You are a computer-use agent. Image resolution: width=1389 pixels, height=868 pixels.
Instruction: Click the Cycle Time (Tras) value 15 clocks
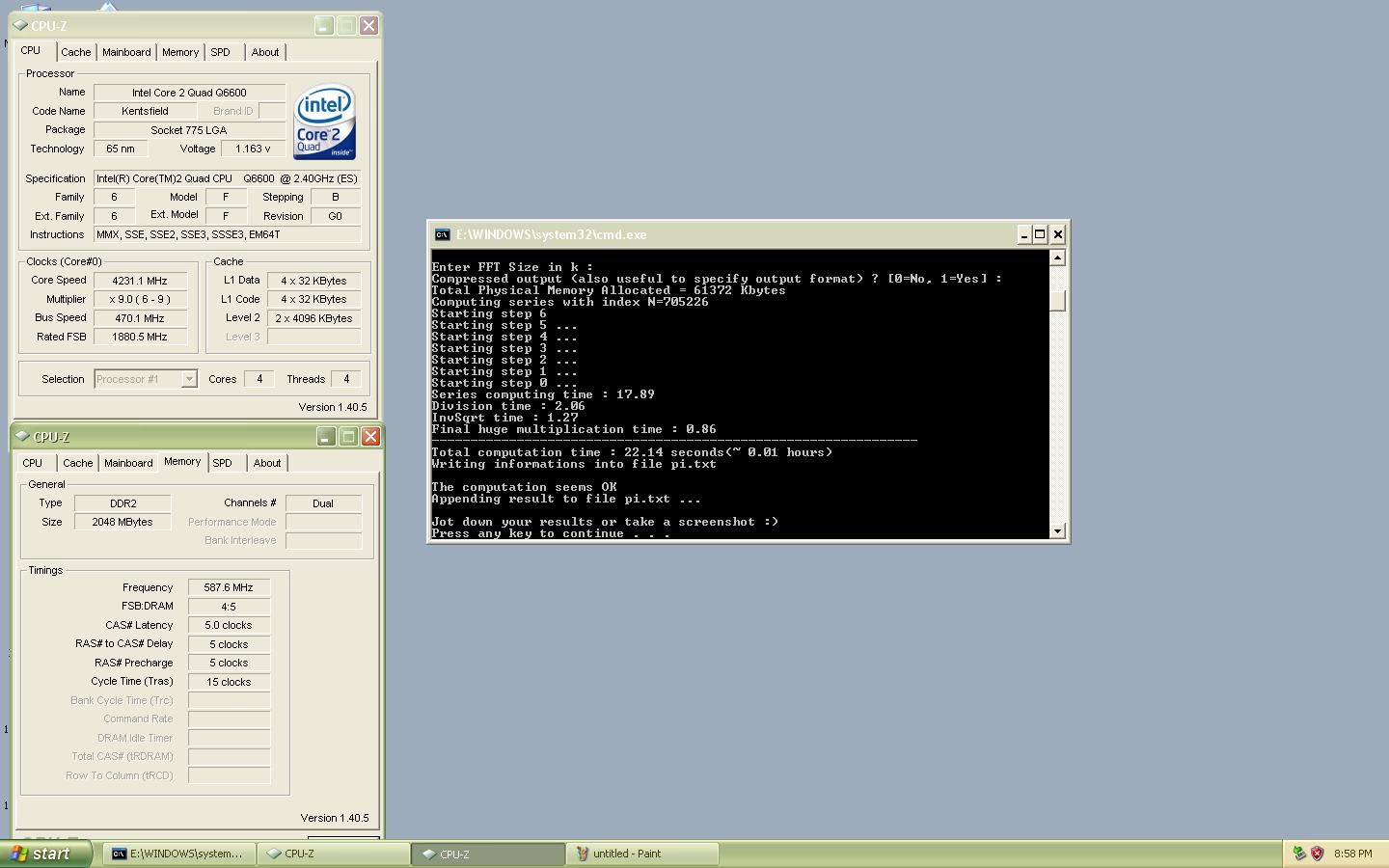(x=229, y=682)
